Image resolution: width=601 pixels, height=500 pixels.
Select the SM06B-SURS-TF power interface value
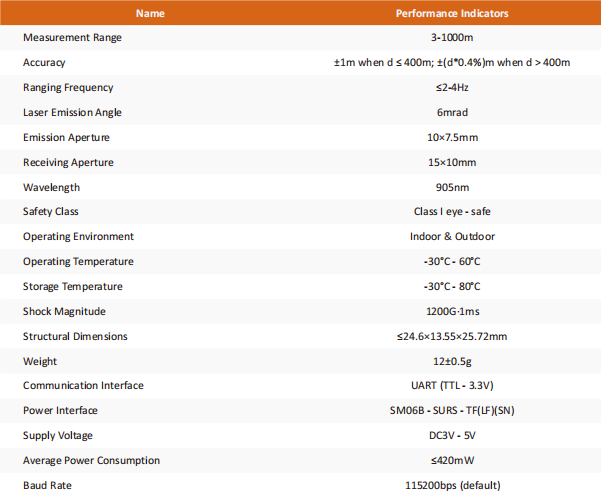[x=452, y=411]
